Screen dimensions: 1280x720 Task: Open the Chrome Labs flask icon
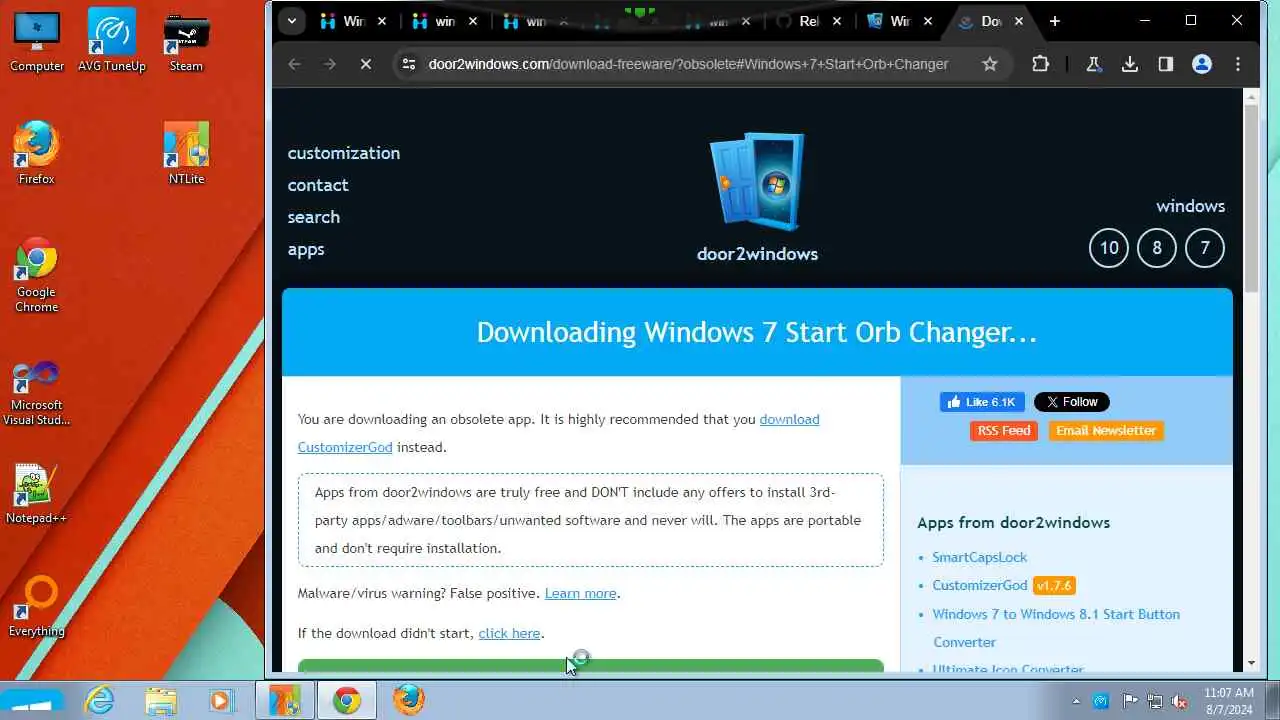[1093, 64]
